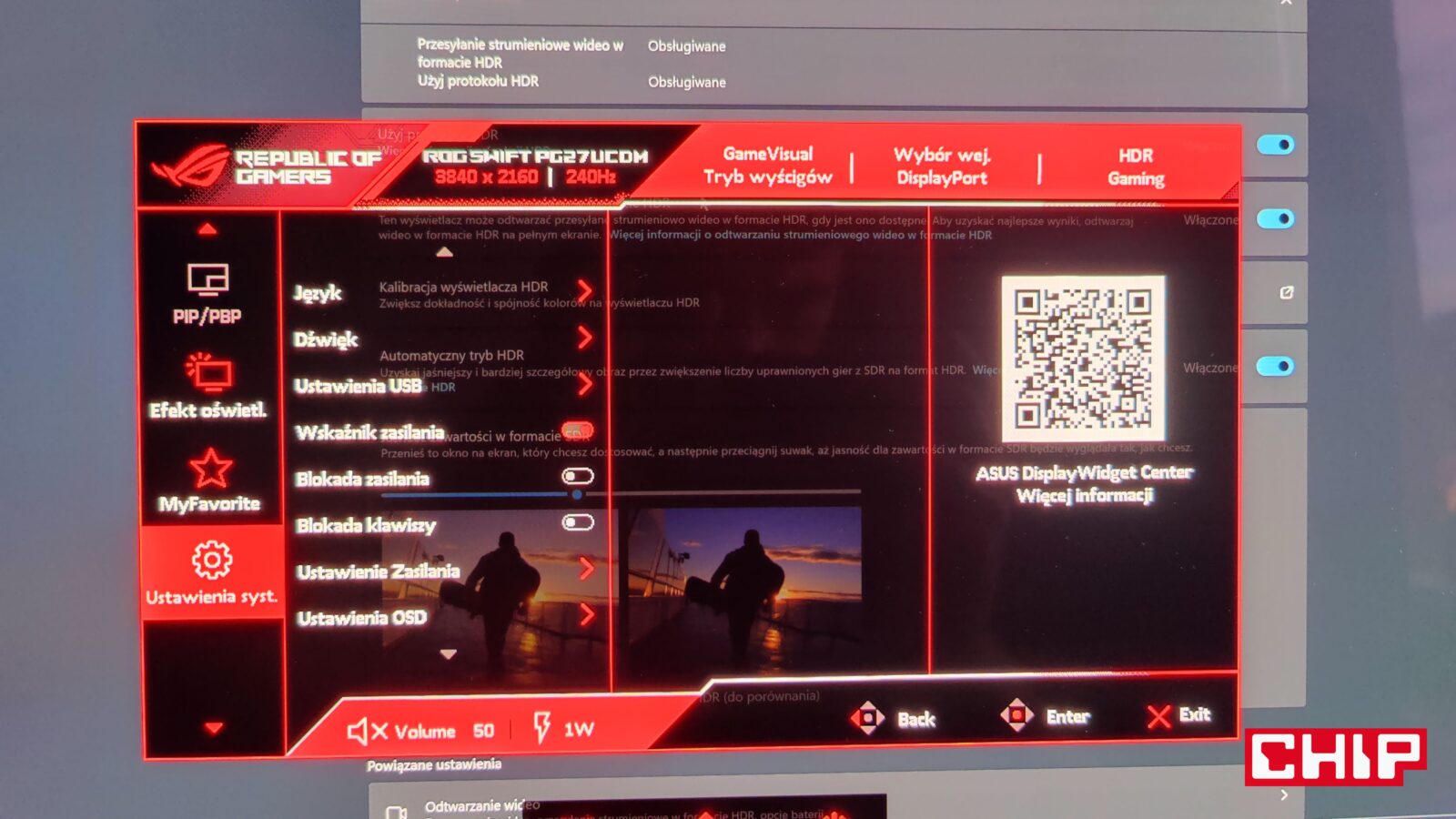Expand the Dźwięk submenu arrow

tap(585, 338)
